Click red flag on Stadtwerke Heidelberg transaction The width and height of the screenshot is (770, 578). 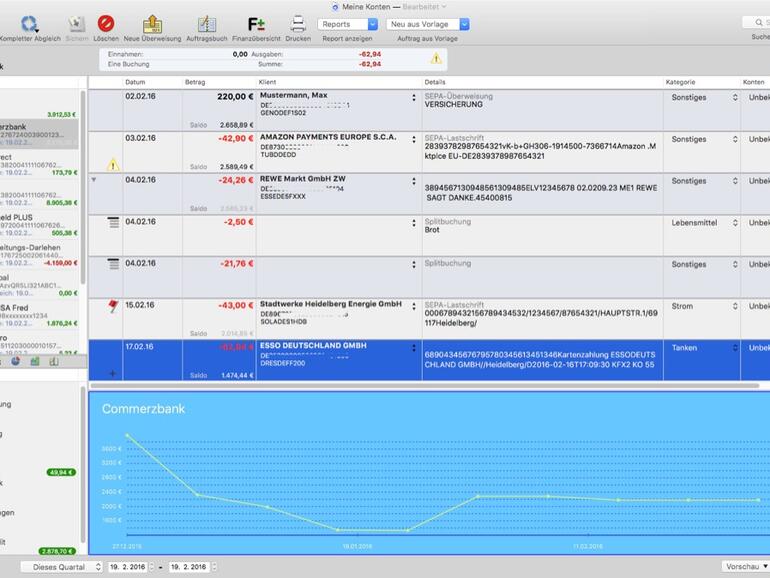pyautogui.click(x=113, y=307)
